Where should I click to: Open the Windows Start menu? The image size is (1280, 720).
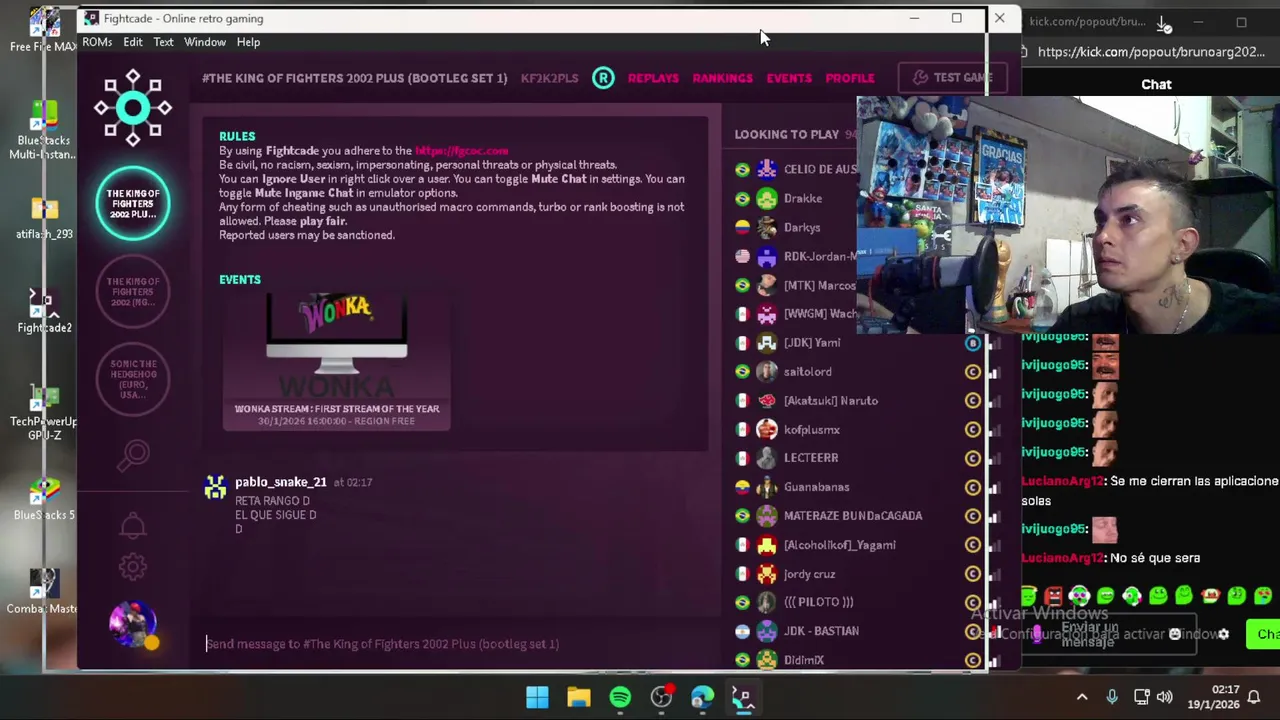(x=537, y=697)
